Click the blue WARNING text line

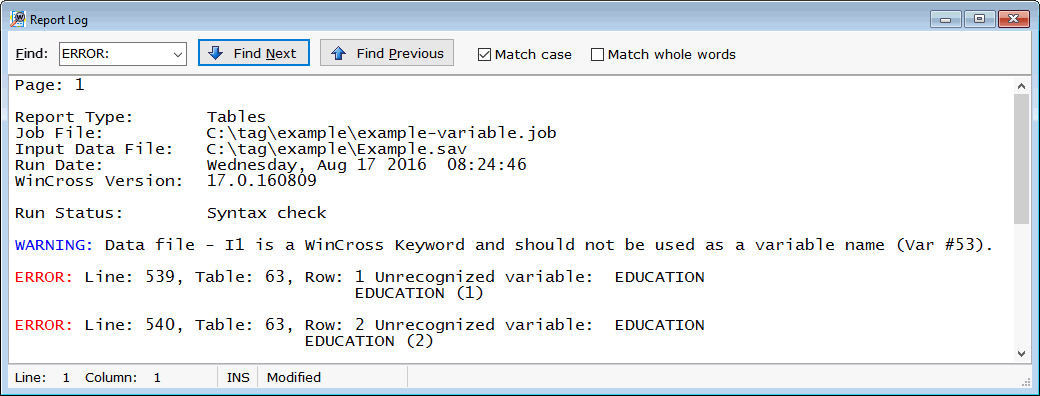pyautogui.click(x=504, y=245)
